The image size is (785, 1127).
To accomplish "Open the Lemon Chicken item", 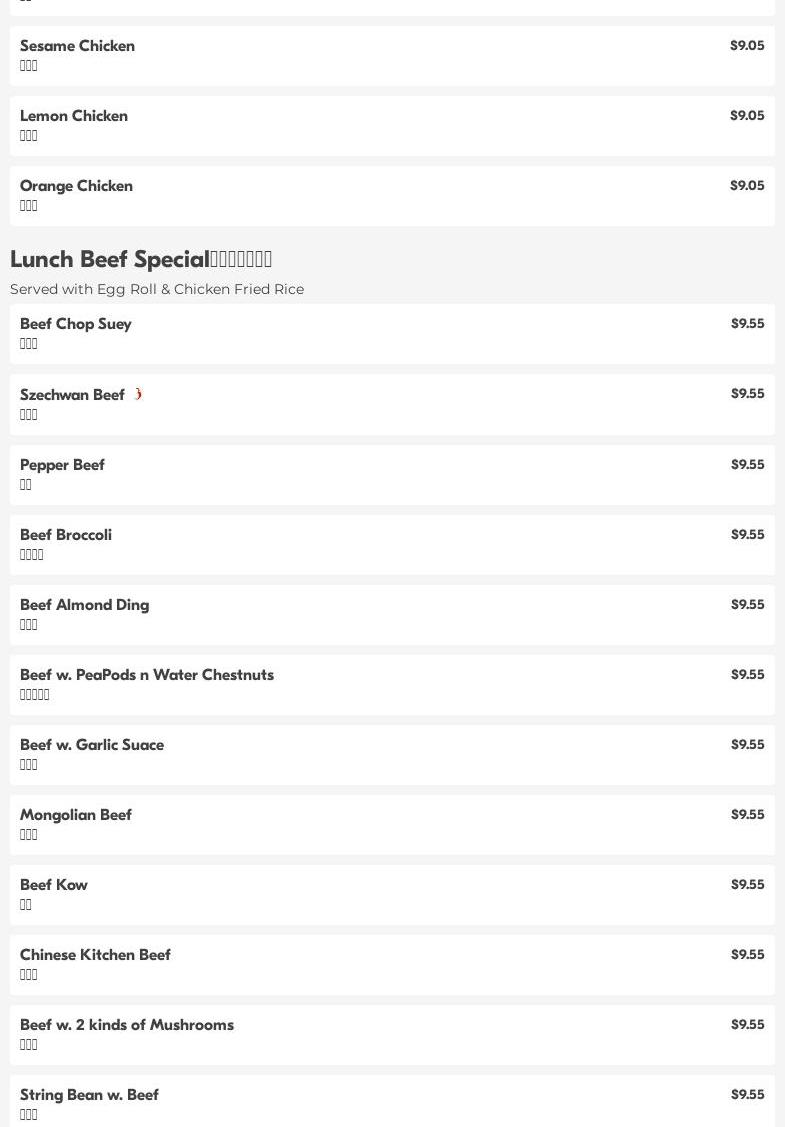I will click(x=392, y=126).
